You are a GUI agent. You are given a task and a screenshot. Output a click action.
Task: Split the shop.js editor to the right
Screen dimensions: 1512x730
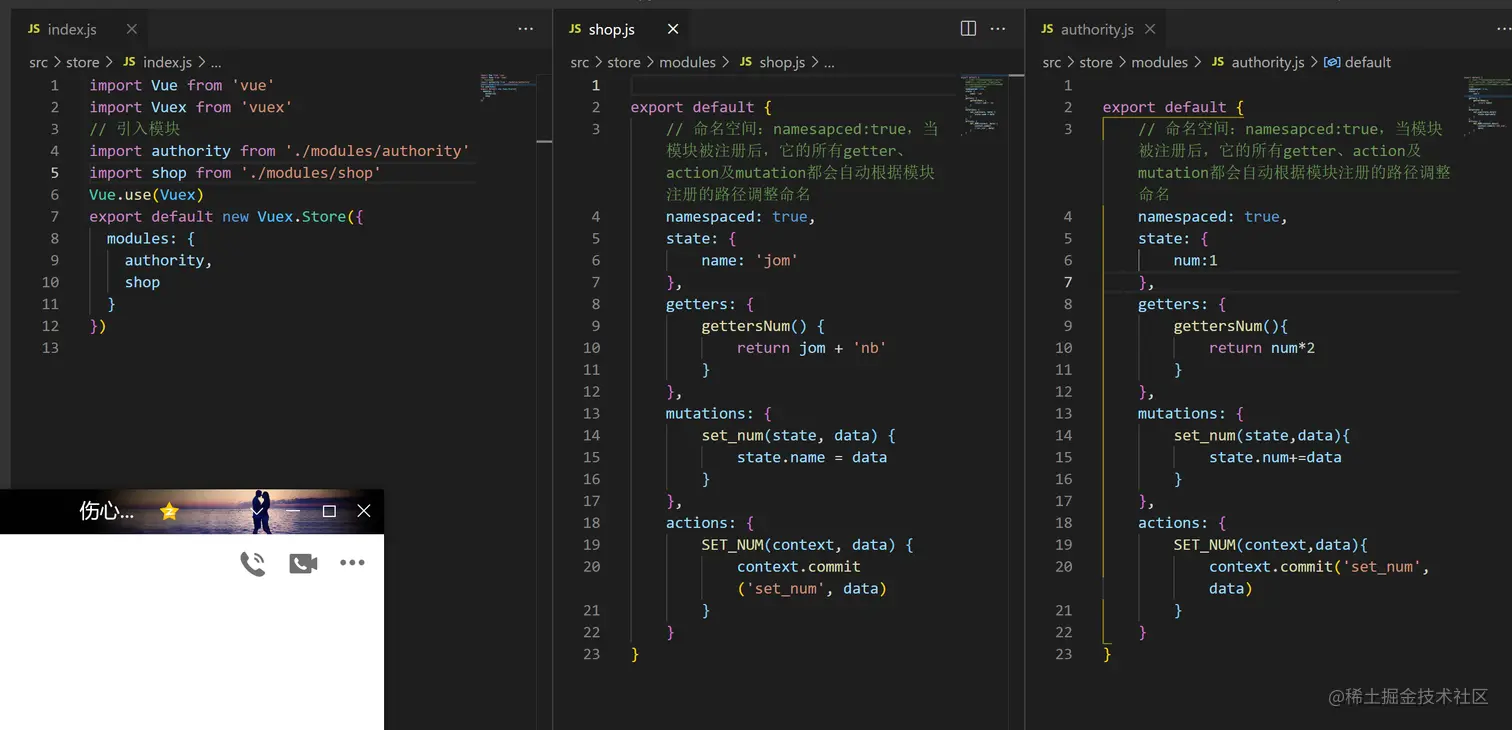coord(968,29)
